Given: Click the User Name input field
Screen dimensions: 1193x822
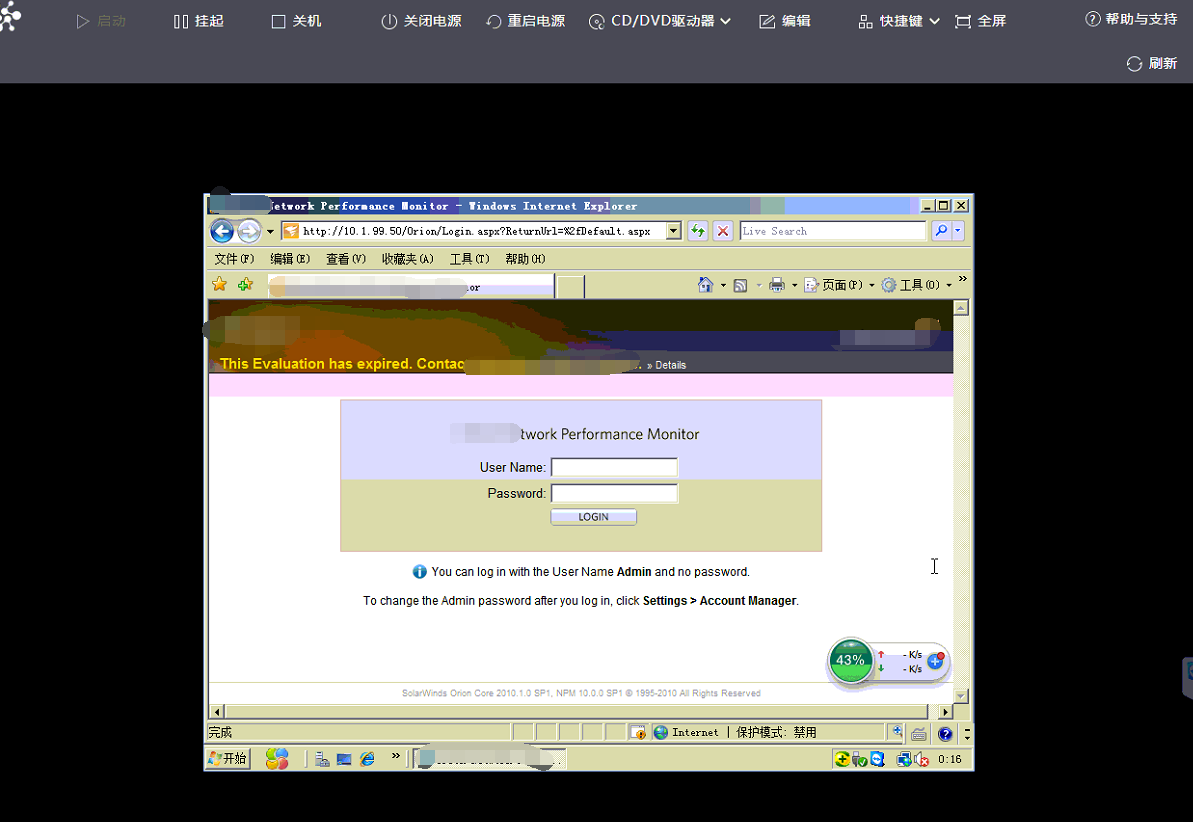Looking at the screenshot, I should (x=614, y=467).
